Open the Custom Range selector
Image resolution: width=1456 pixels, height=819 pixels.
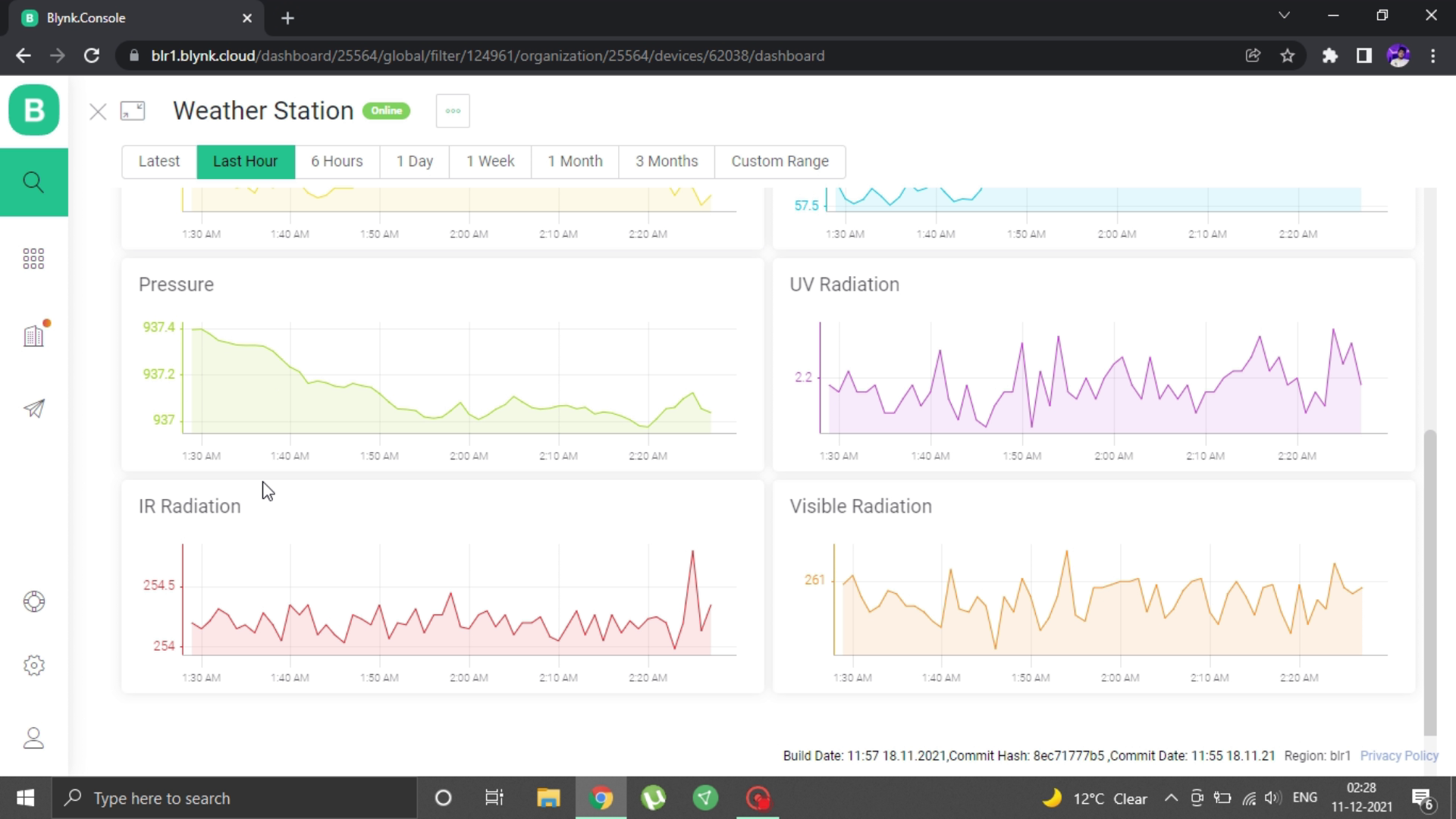coord(780,162)
